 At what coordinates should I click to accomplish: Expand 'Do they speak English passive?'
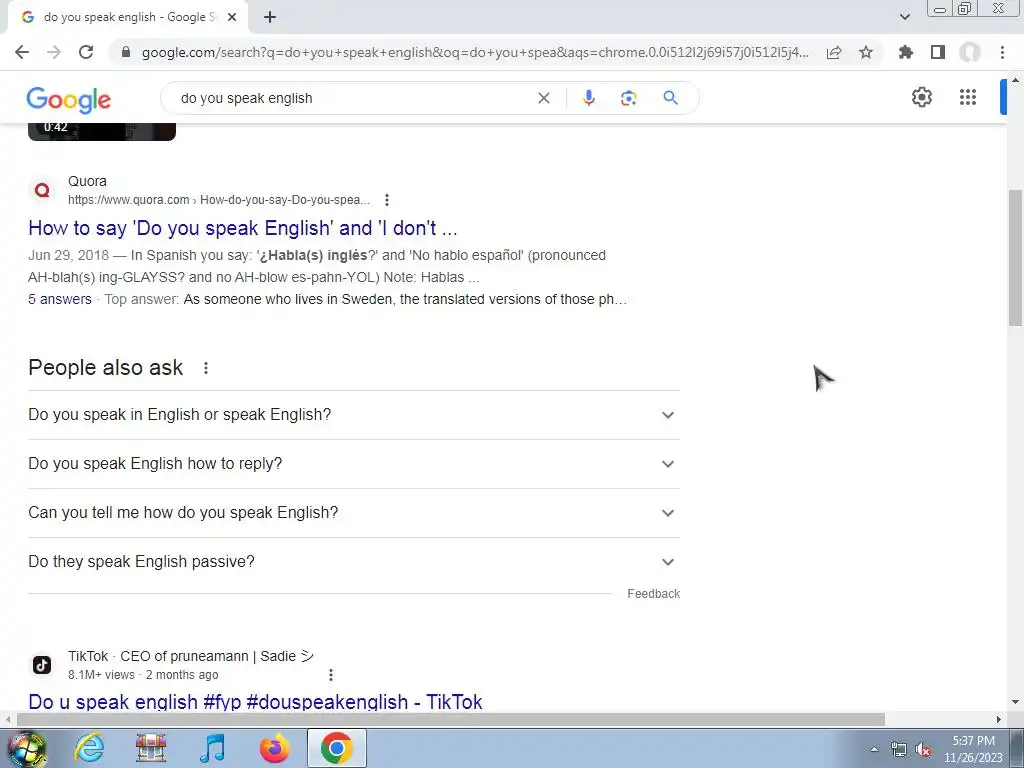[x=353, y=562]
